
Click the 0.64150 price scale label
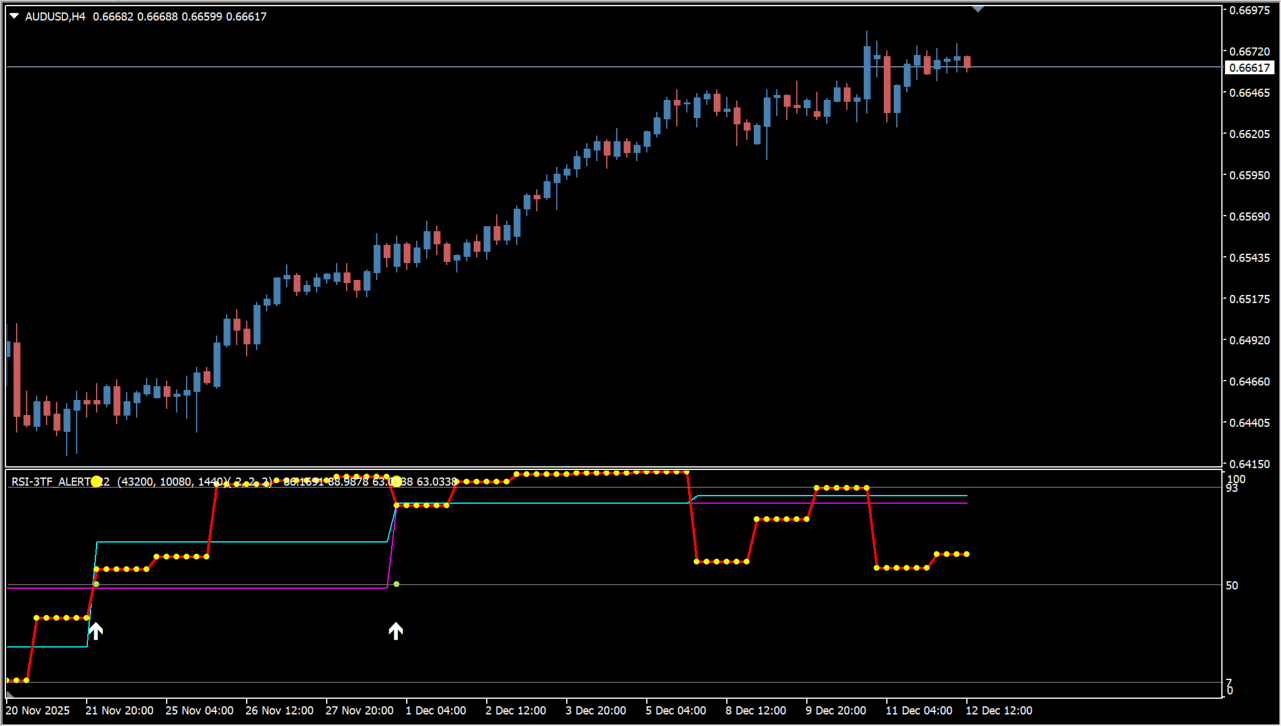1248,464
